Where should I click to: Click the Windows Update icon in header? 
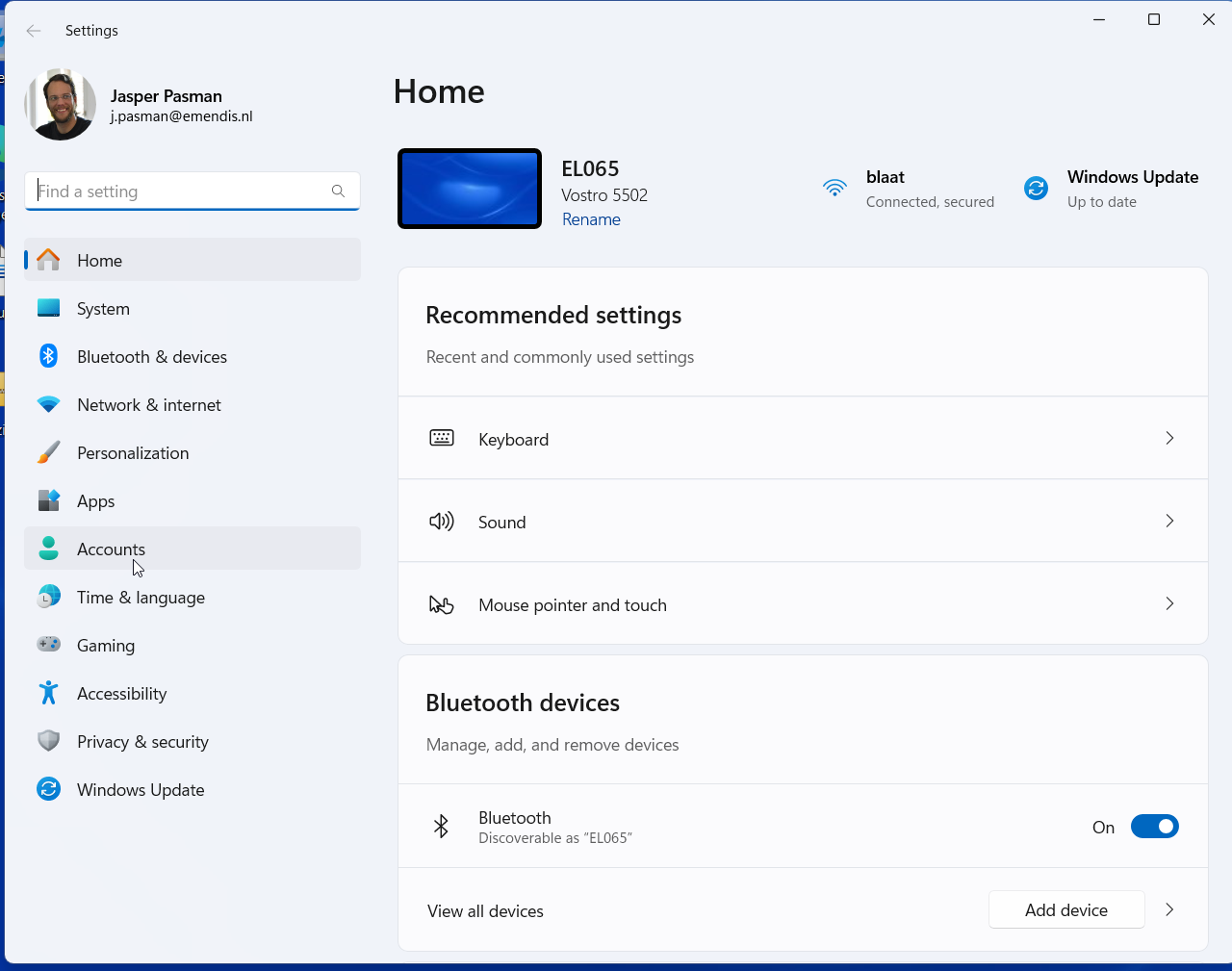1036,189
